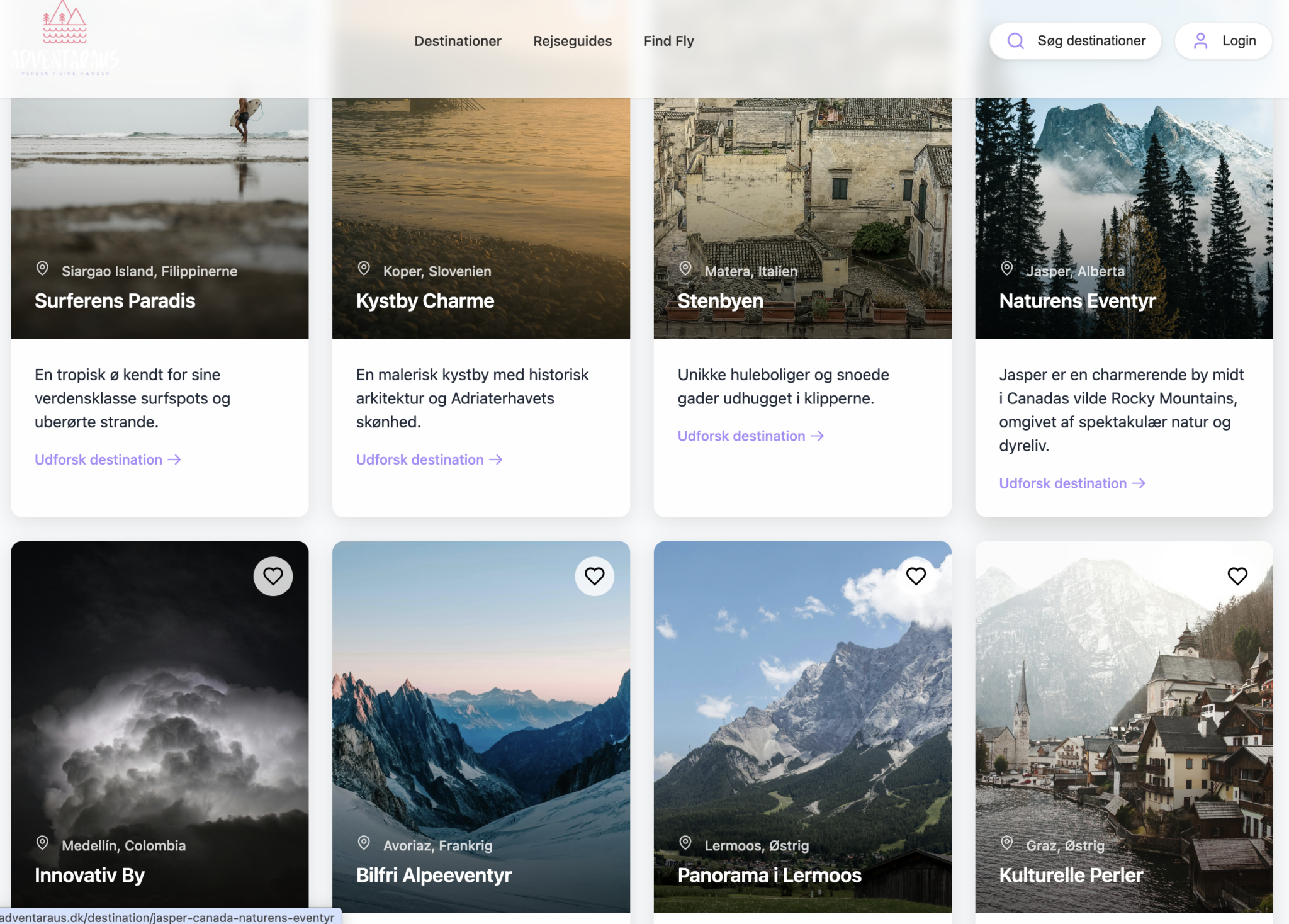Click location pin beside Jasper, Alberta
The width and height of the screenshot is (1289, 924).
click(1007, 269)
